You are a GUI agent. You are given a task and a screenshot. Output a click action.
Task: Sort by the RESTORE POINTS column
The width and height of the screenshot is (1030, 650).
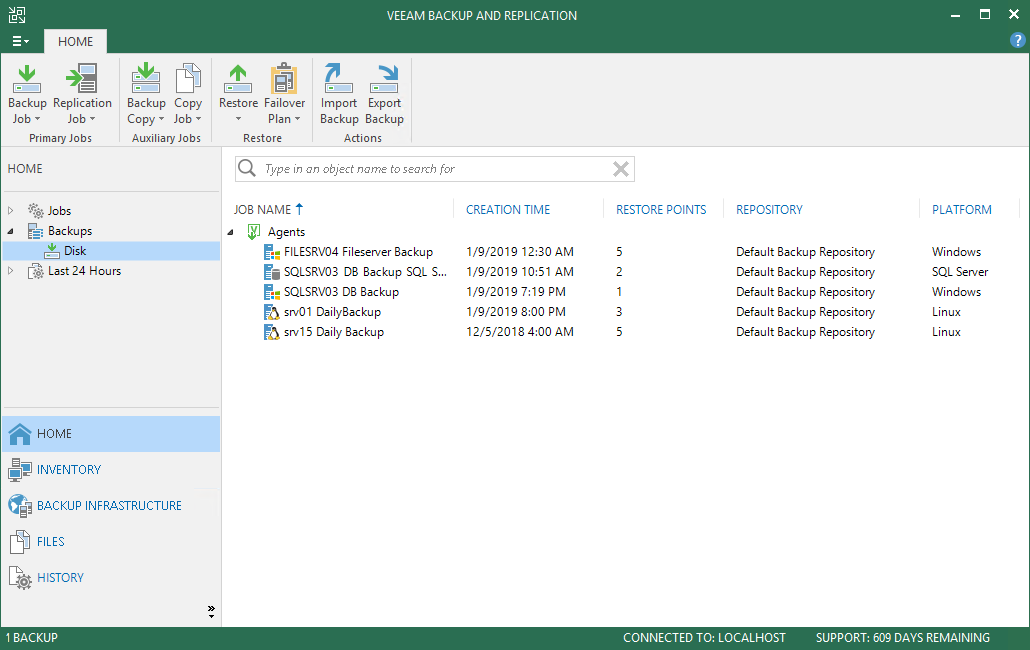point(661,209)
